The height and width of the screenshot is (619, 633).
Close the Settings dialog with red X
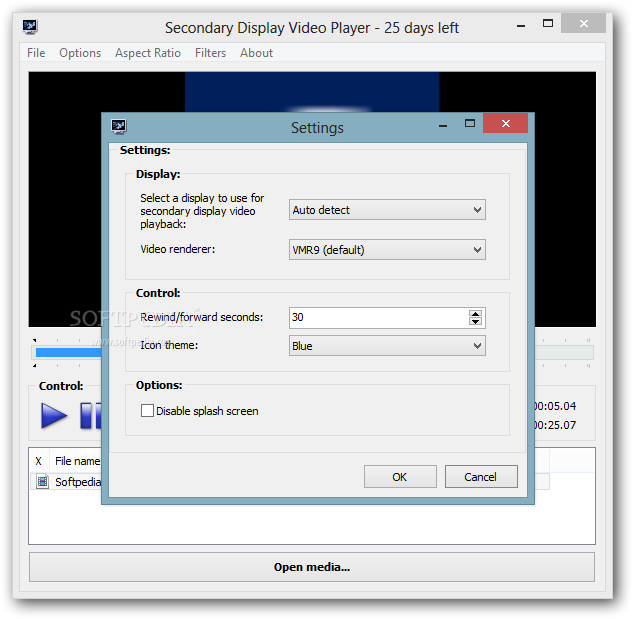(x=505, y=123)
